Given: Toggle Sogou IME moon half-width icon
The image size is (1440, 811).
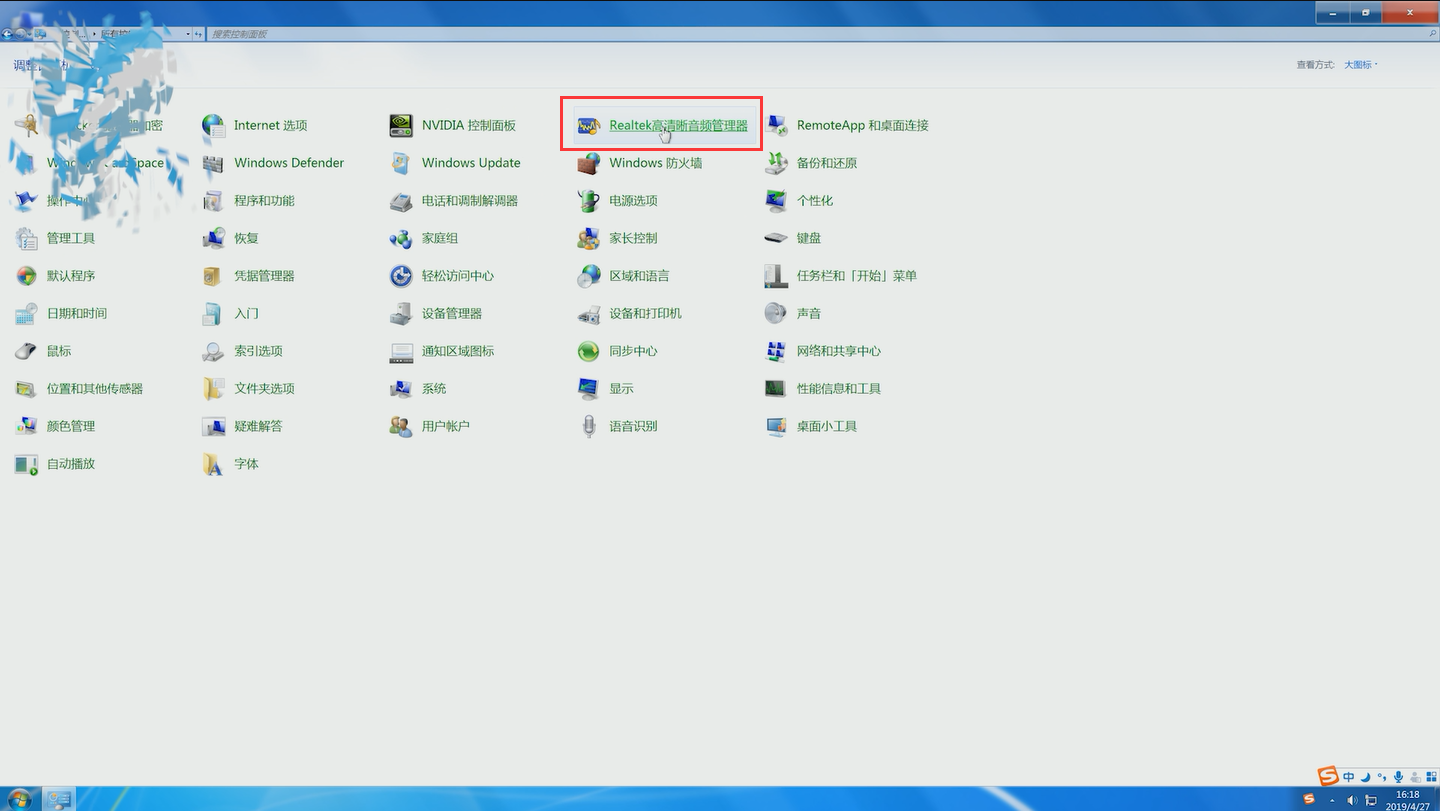Looking at the screenshot, I should point(1365,777).
